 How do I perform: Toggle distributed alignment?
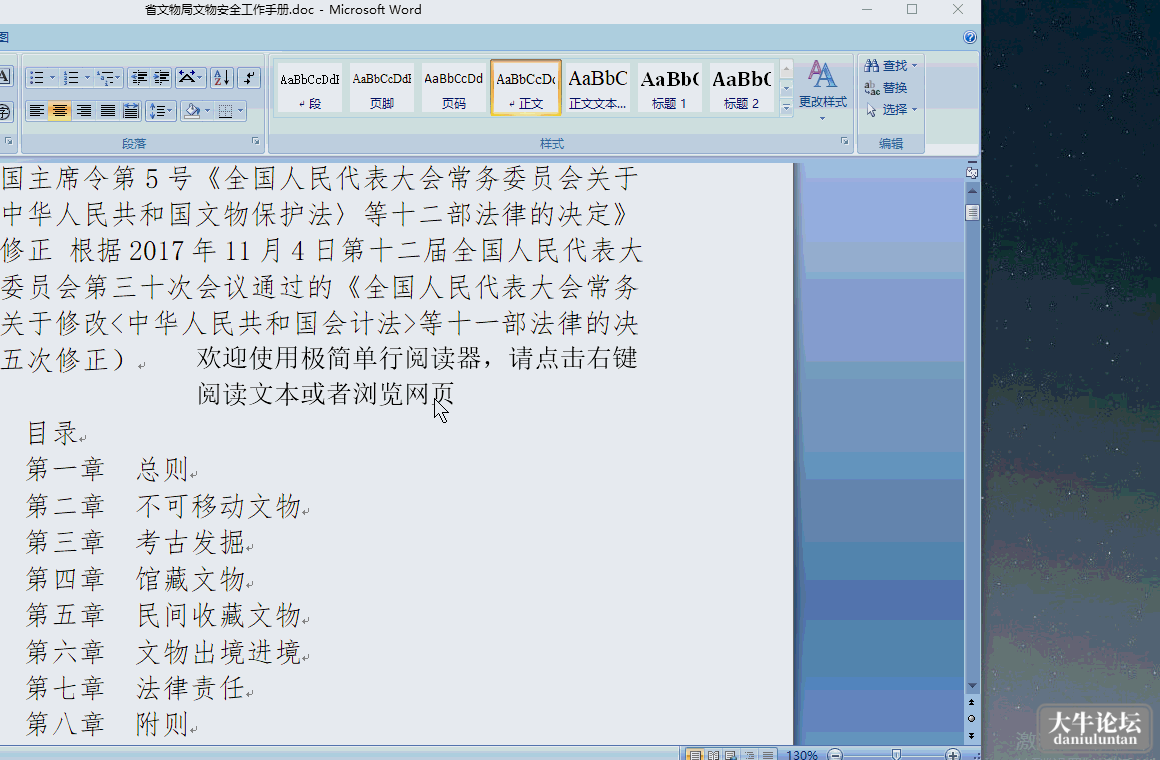pos(131,111)
